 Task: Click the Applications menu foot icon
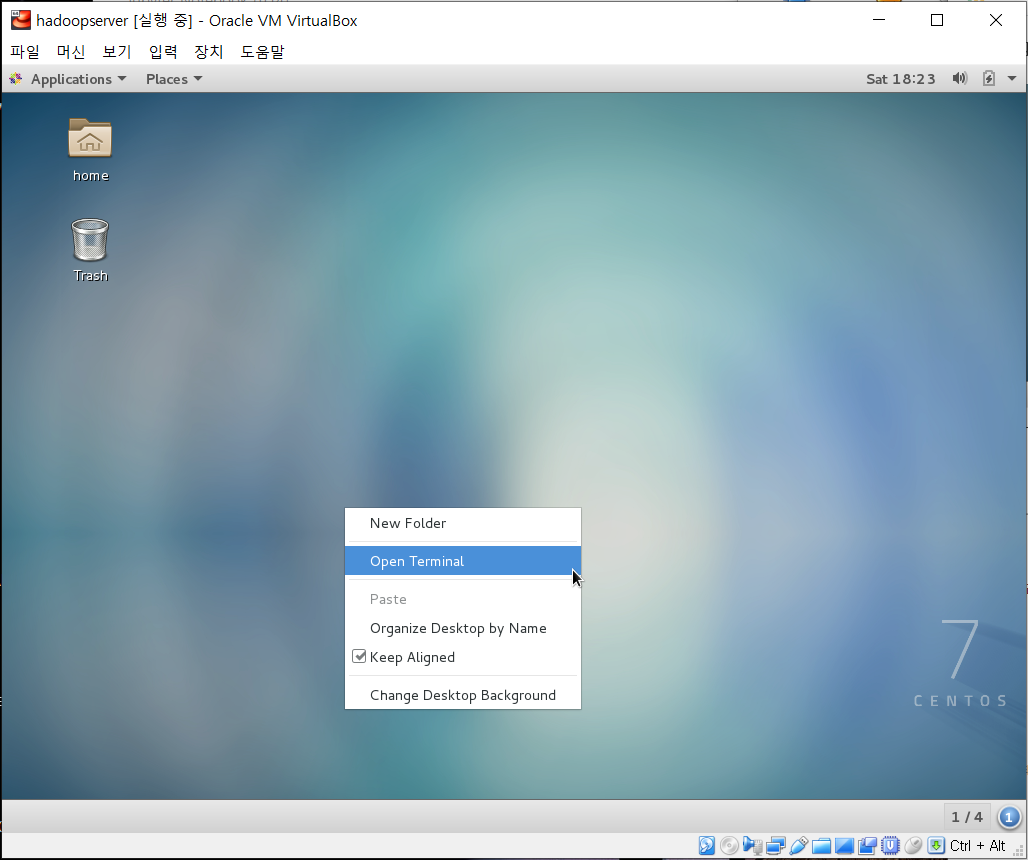click(x=16, y=79)
